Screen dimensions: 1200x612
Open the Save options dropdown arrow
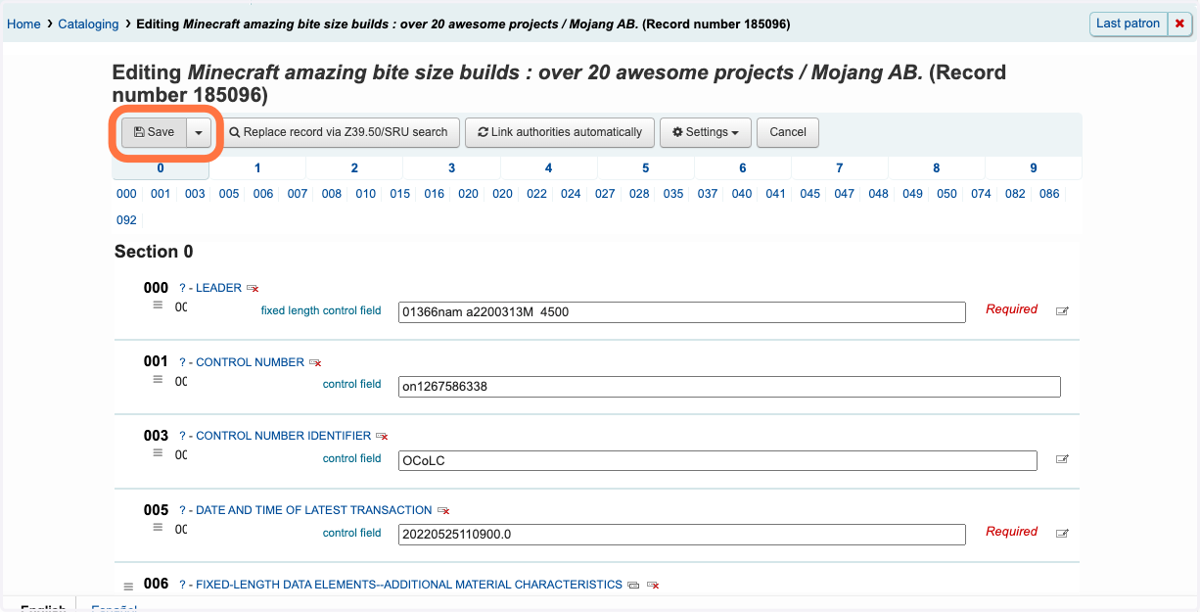point(199,132)
